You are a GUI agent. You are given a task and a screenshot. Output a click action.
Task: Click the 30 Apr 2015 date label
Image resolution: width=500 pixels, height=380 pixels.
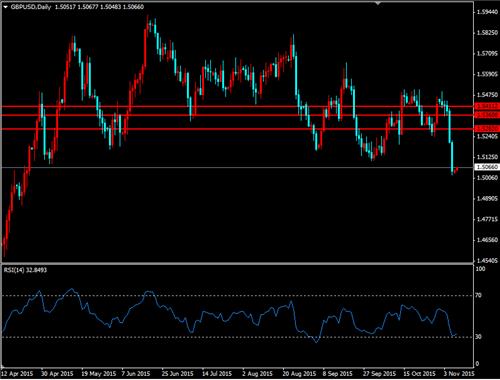57,373
